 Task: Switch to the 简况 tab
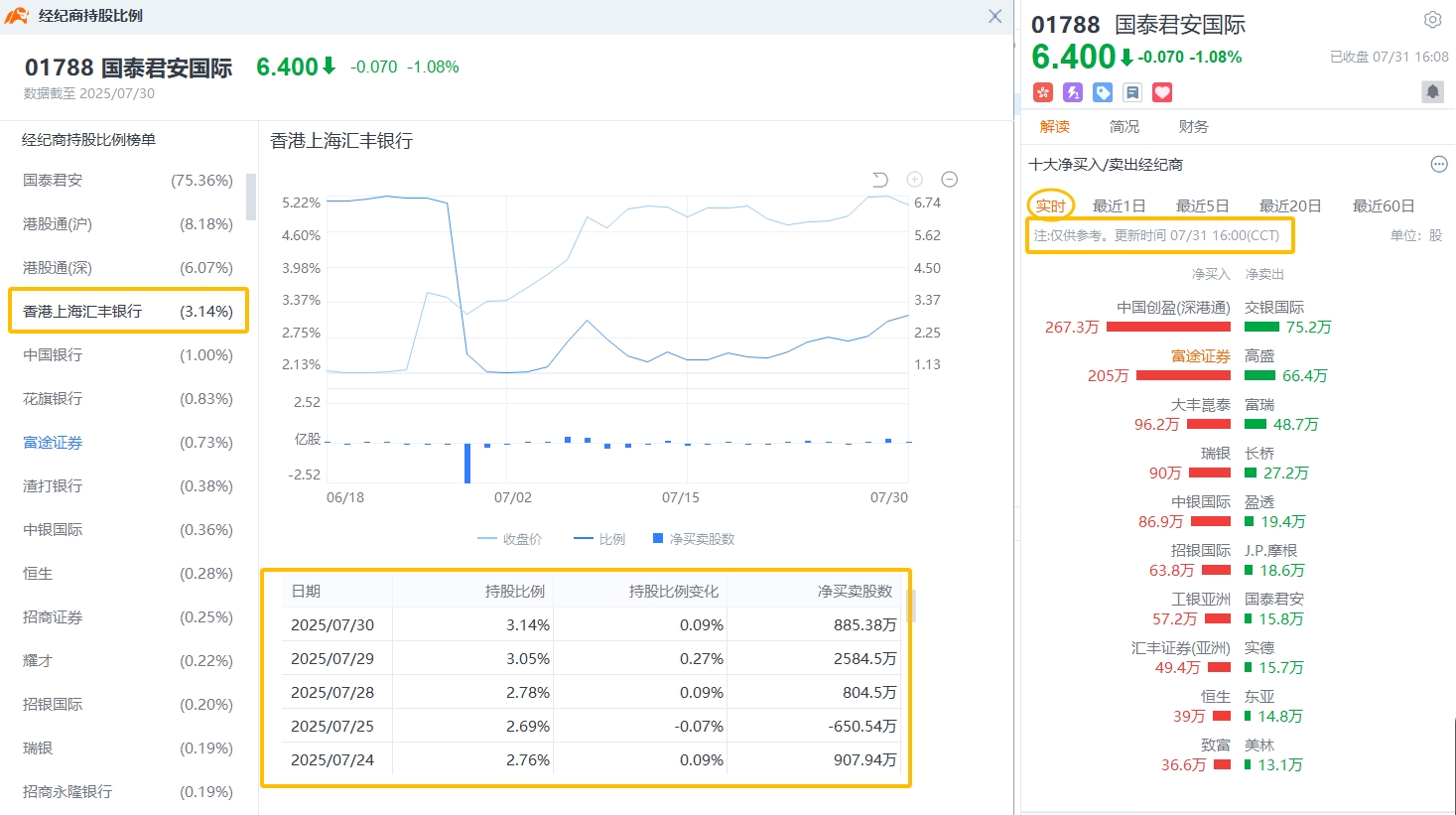click(1125, 127)
